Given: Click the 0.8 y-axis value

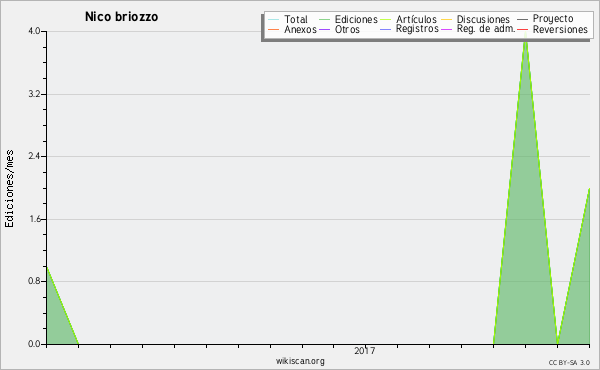Looking at the screenshot, I should pyautogui.click(x=34, y=281).
